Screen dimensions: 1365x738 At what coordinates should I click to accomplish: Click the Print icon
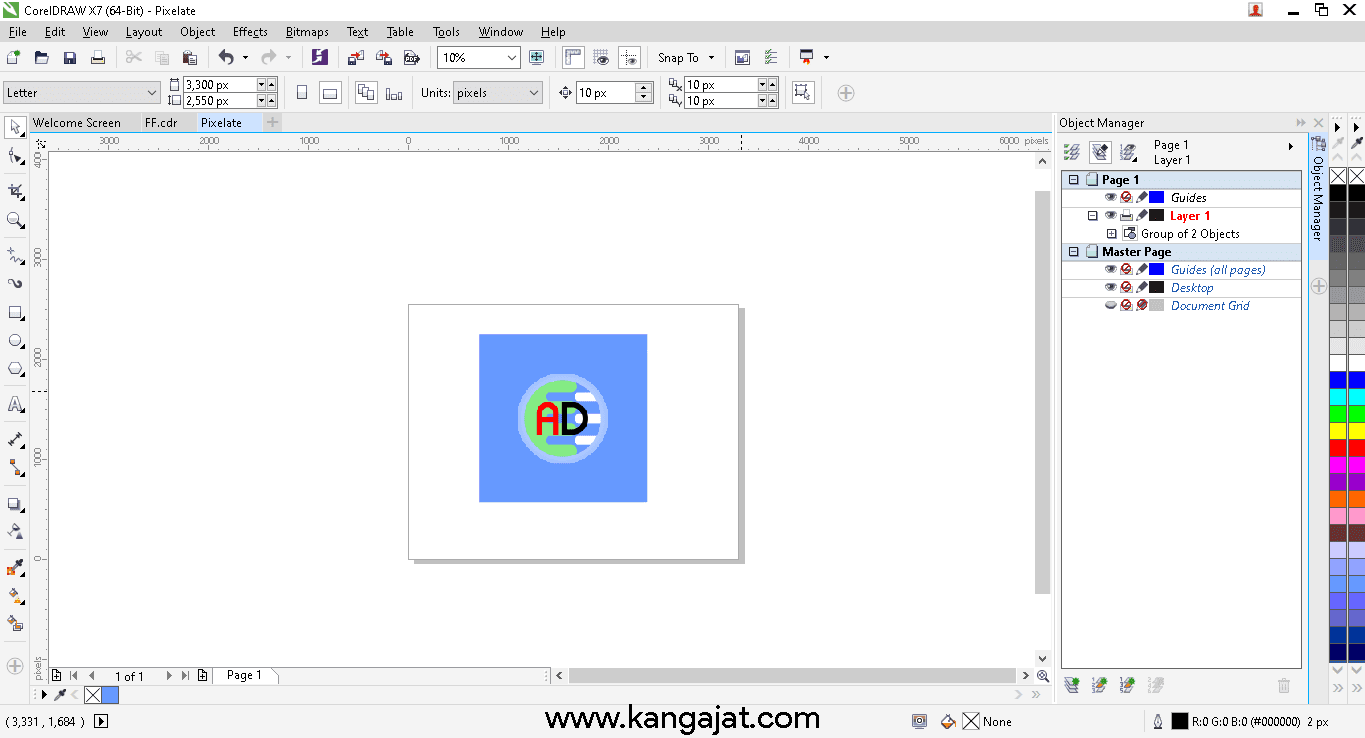click(98, 58)
